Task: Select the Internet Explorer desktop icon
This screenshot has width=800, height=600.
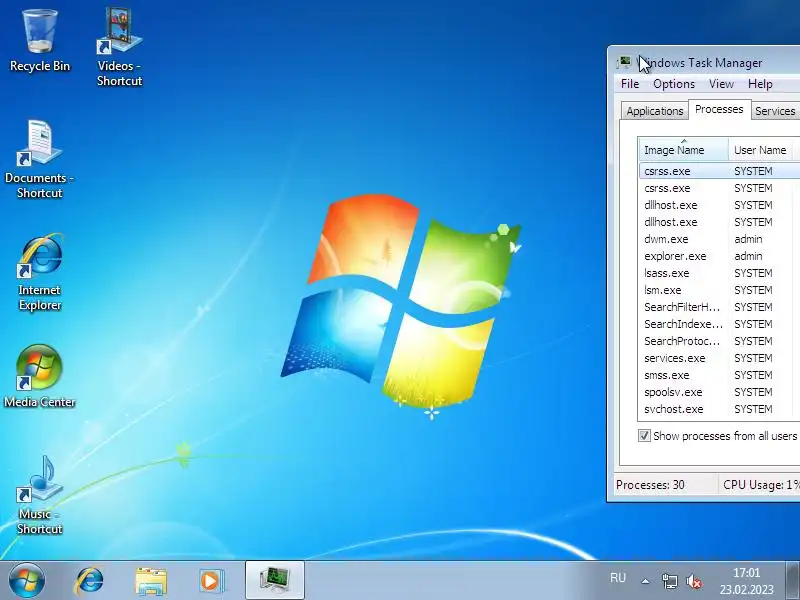Action: pyautogui.click(x=40, y=271)
